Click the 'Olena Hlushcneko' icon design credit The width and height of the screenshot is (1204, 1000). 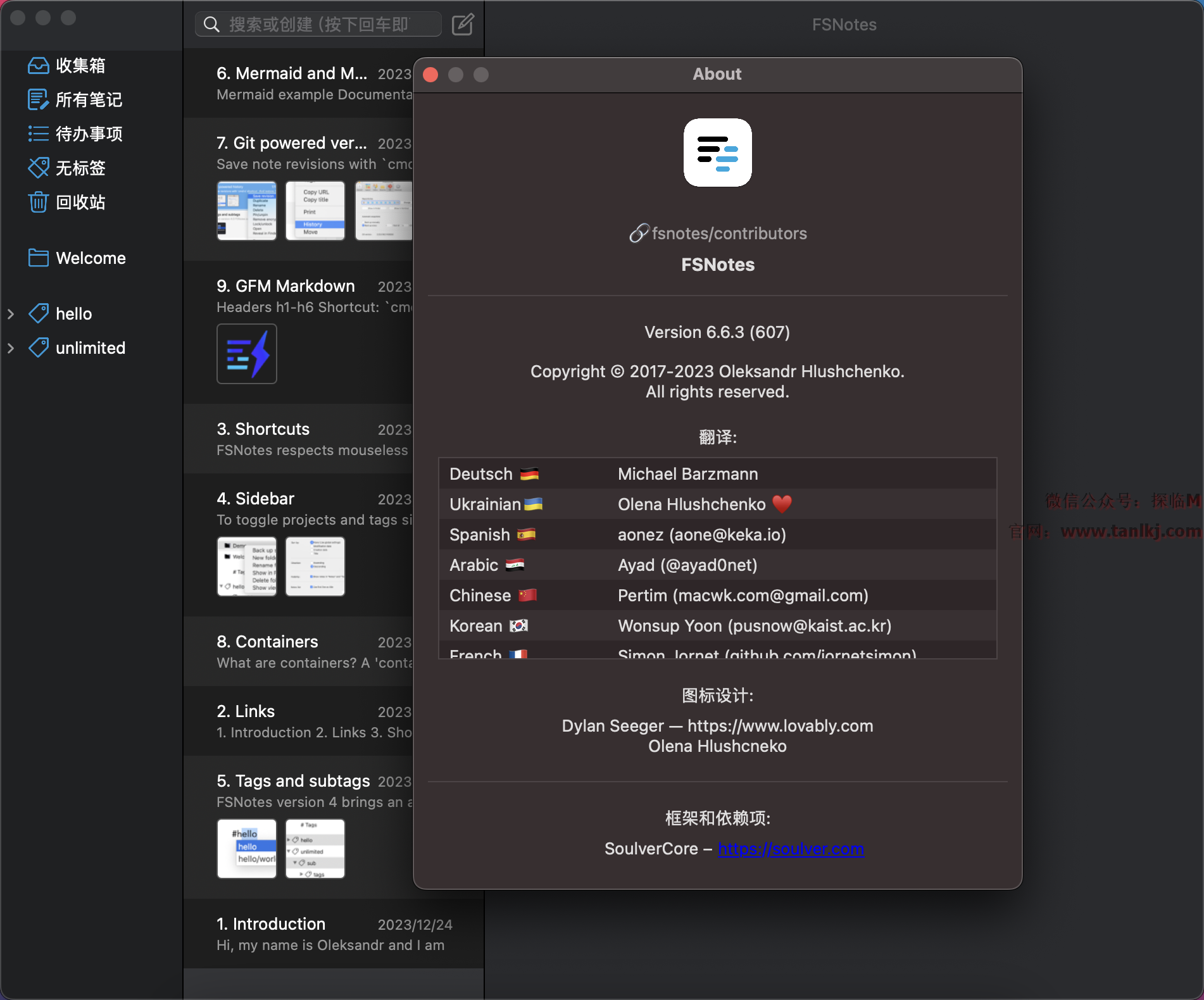point(717,746)
